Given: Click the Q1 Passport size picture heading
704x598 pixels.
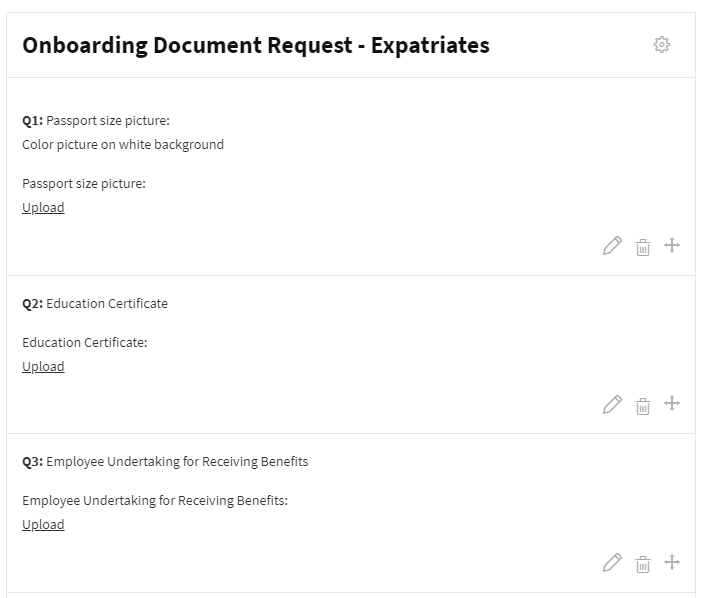Looking at the screenshot, I should click(96, 121).
